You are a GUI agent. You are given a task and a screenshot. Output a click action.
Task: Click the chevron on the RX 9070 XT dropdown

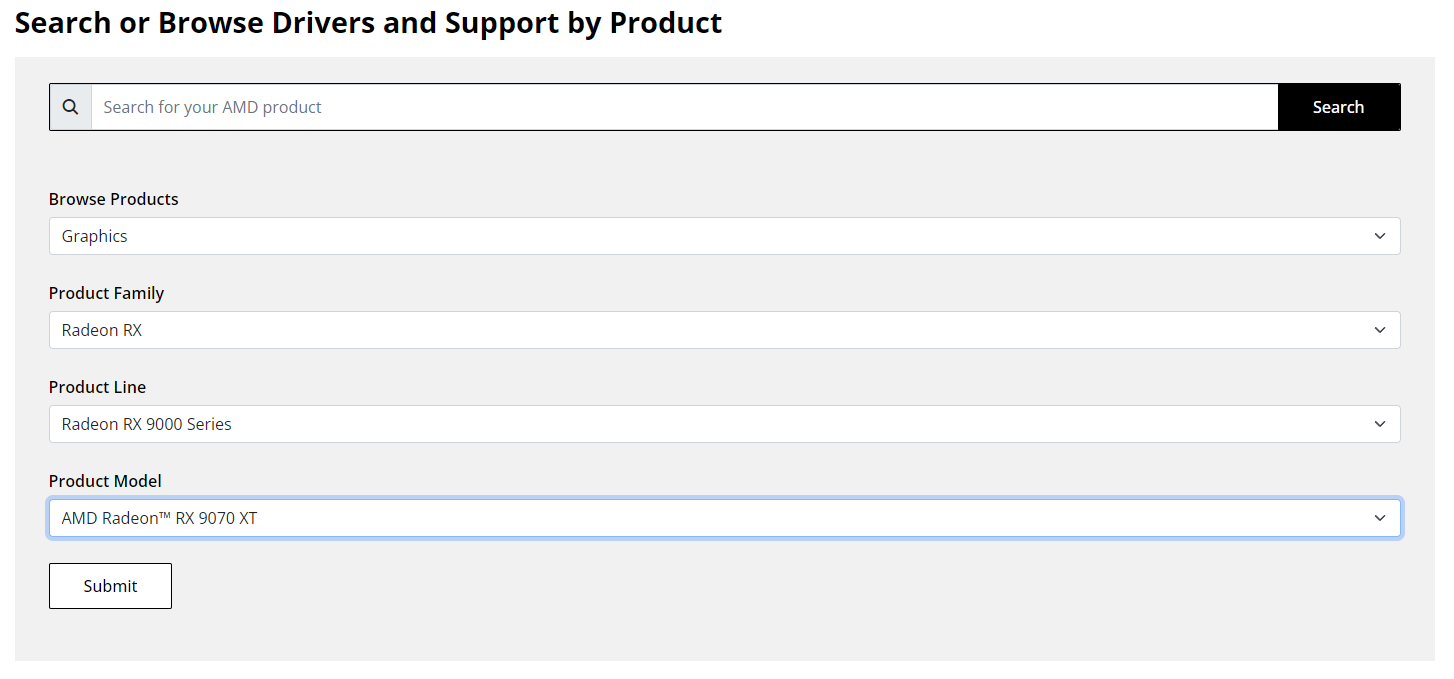[1379, 518]
